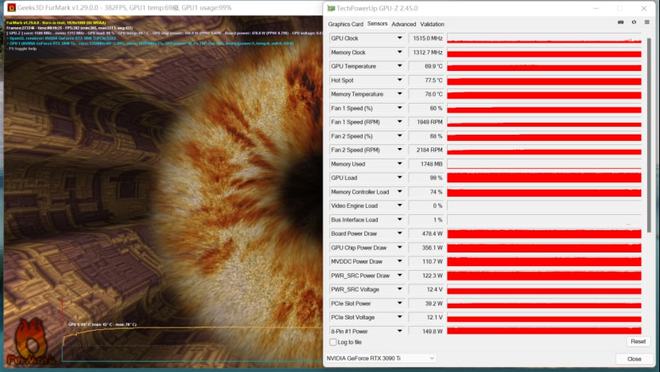
Task: Click the GPU Clock MHz value reading
Action: click(x=426, y=38)
